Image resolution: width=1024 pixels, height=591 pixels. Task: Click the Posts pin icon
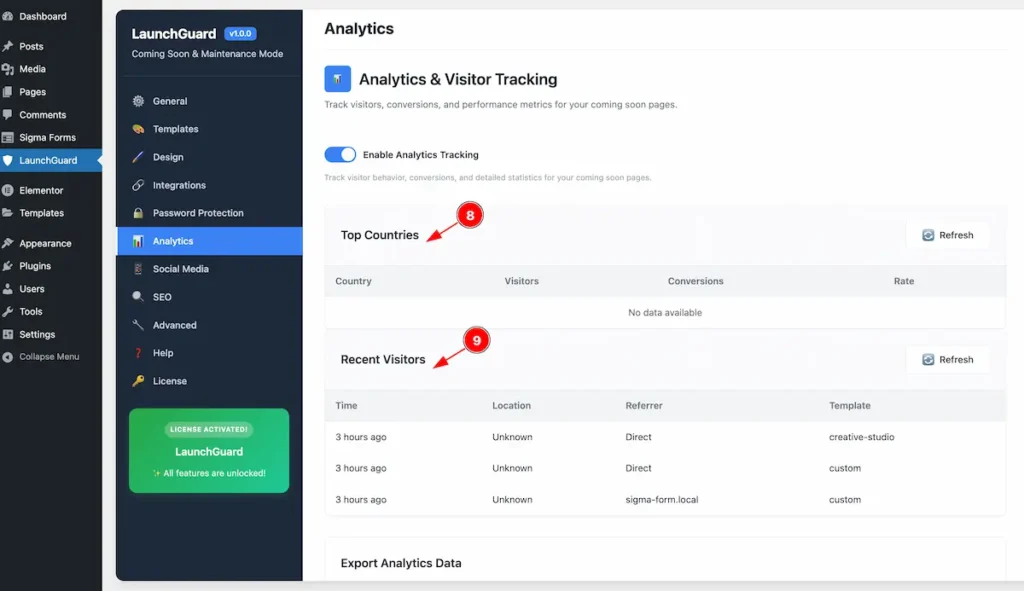click(8, 46)
